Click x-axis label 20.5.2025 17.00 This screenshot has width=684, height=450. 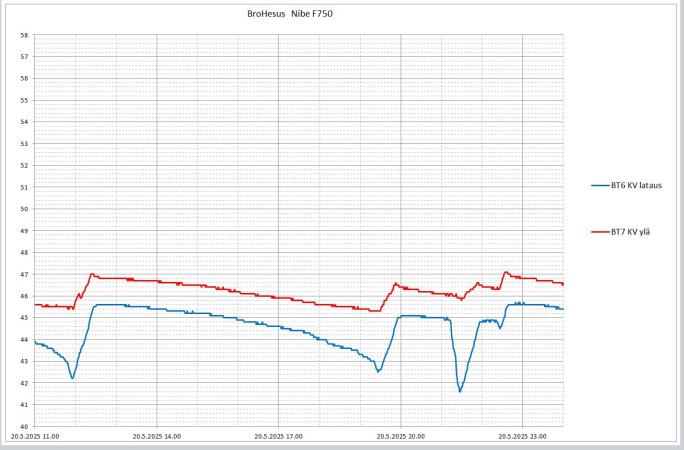[279, 436]
